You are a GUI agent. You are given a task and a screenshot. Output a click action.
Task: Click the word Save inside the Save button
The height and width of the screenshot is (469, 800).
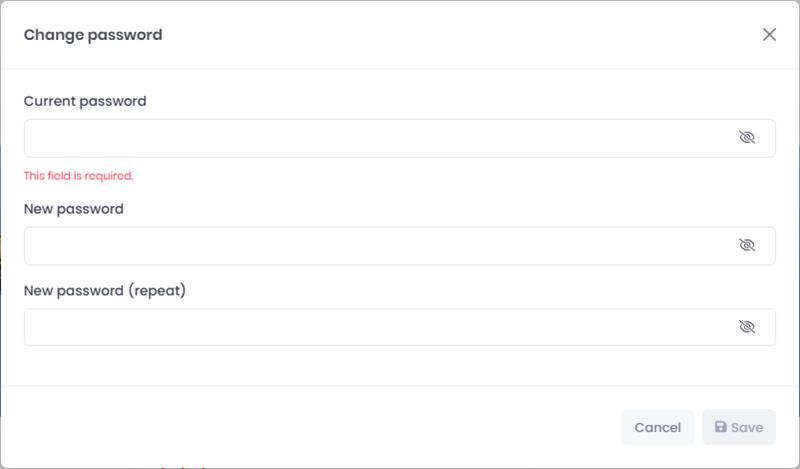(747, 428)
